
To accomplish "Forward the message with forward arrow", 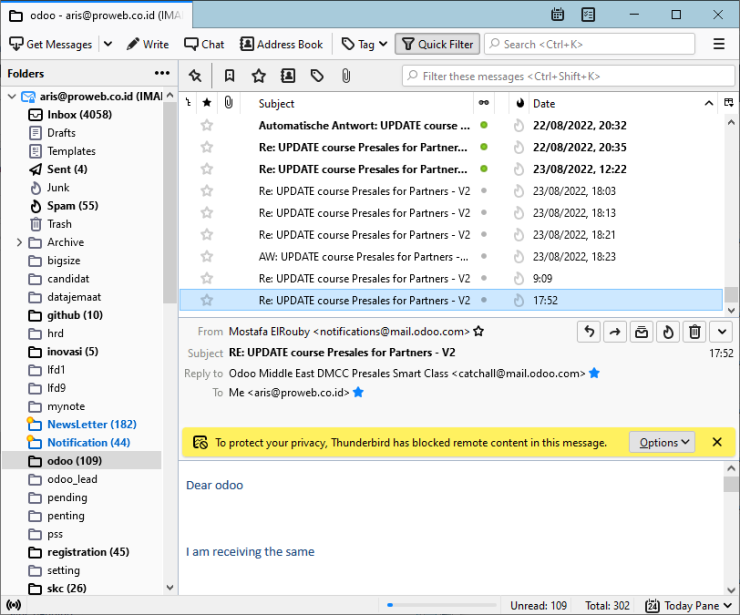I will [x=615, y=332].
